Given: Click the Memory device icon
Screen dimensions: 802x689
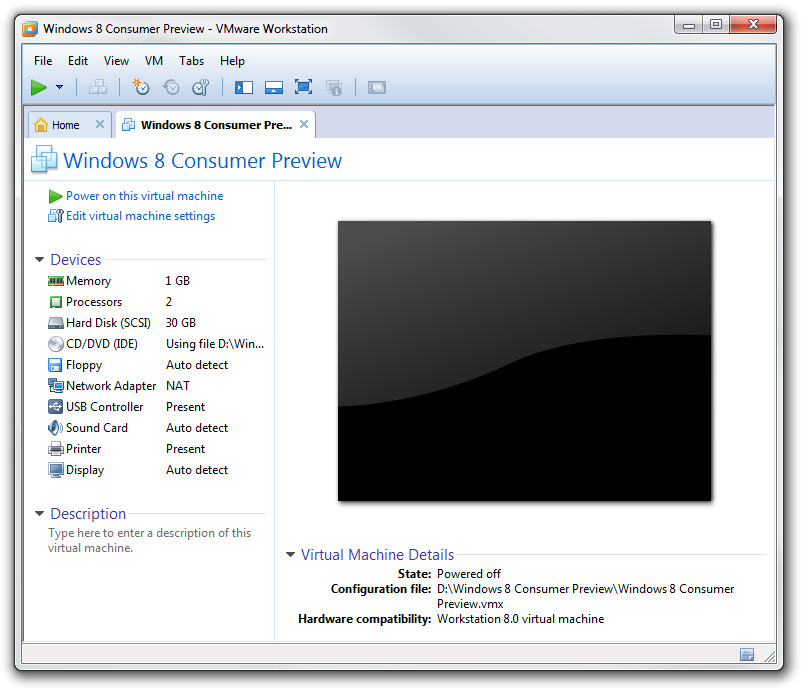Looking at the screenshot, I should coord(55,281).
